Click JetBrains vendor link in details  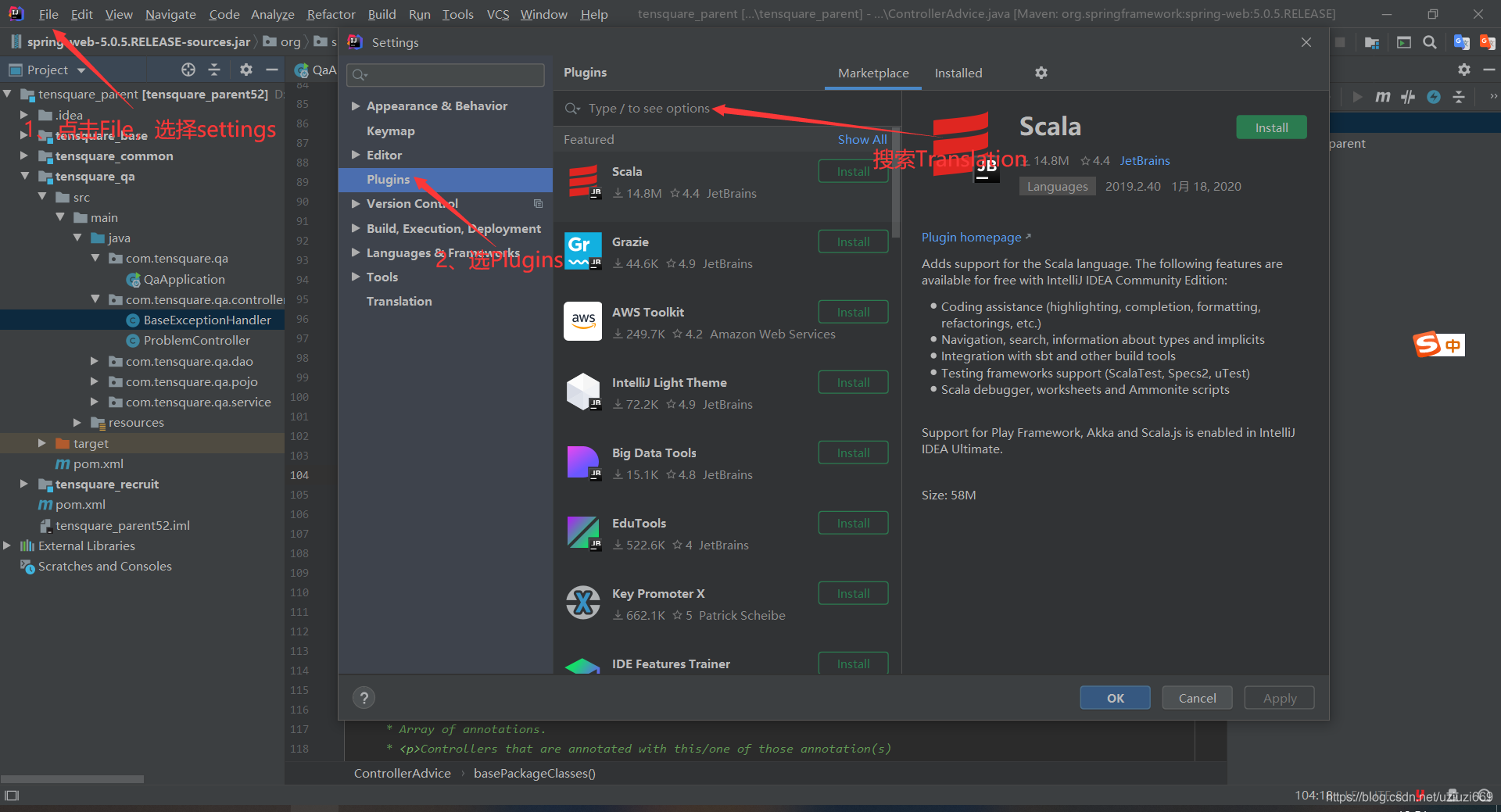pyautogui.click(x=1145, y=160)
